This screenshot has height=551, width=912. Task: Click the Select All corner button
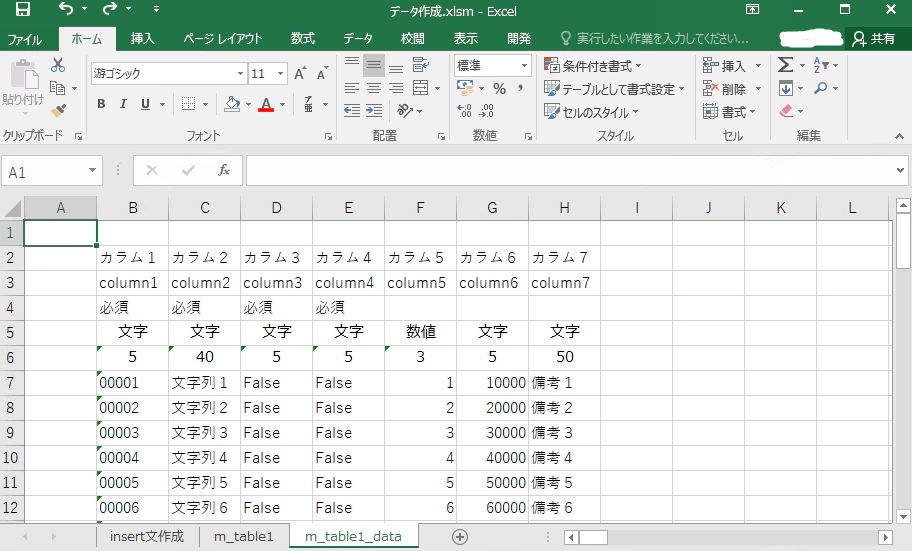point(12,208)
